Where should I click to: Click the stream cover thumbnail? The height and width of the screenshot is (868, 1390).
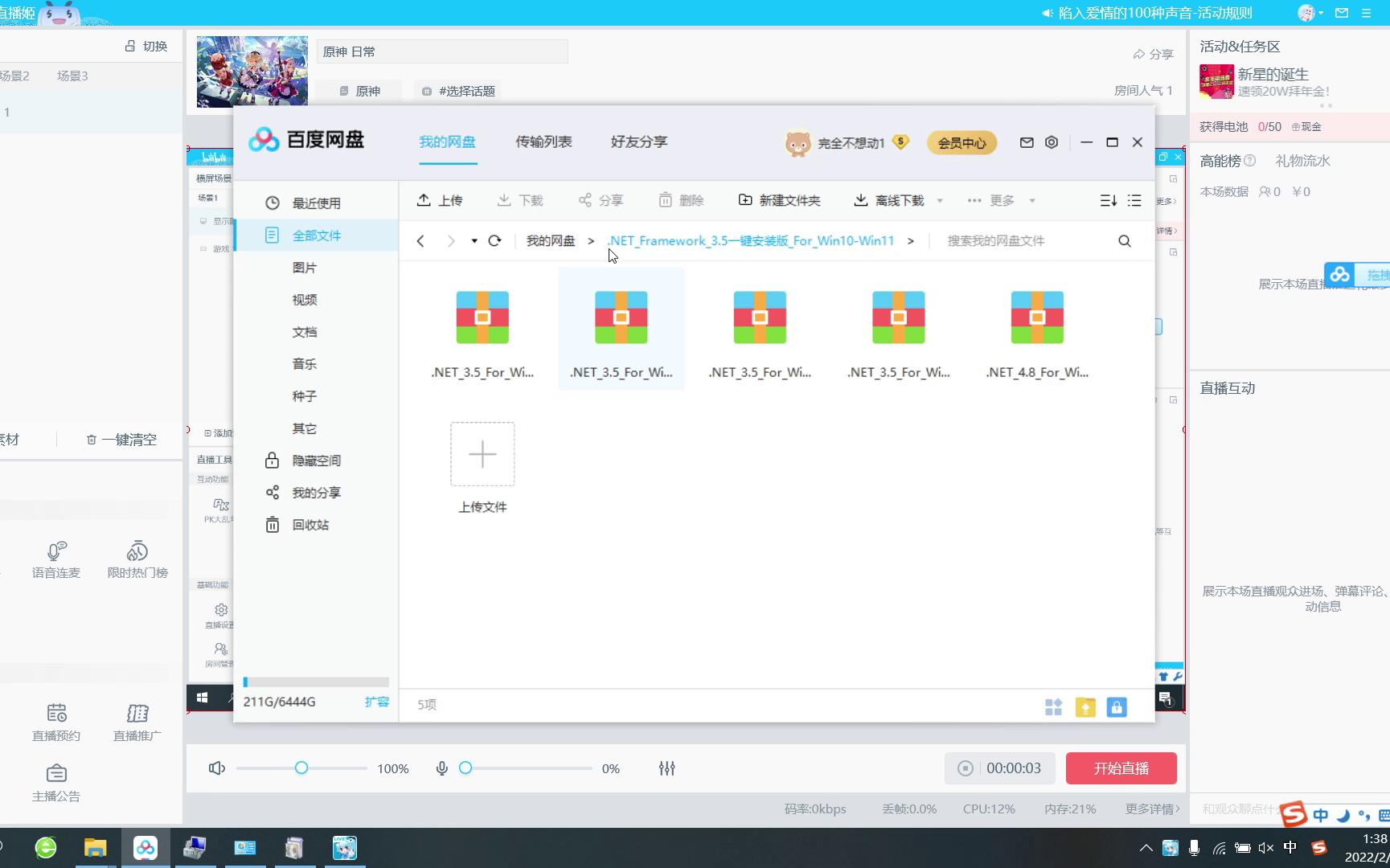pos(252,72)
